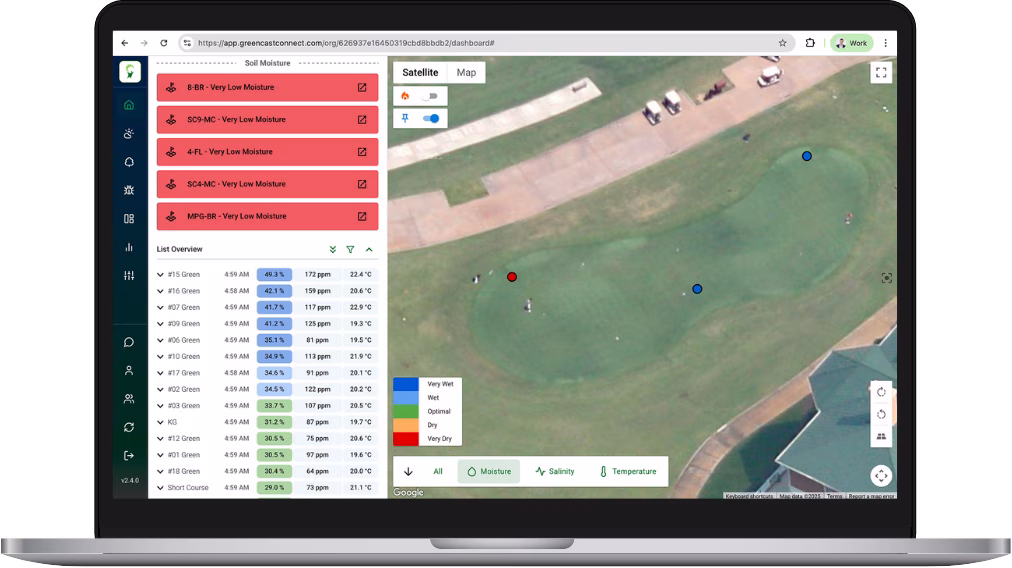Go back in browser
The image size is (1012, 568).
tap(125, 43)
